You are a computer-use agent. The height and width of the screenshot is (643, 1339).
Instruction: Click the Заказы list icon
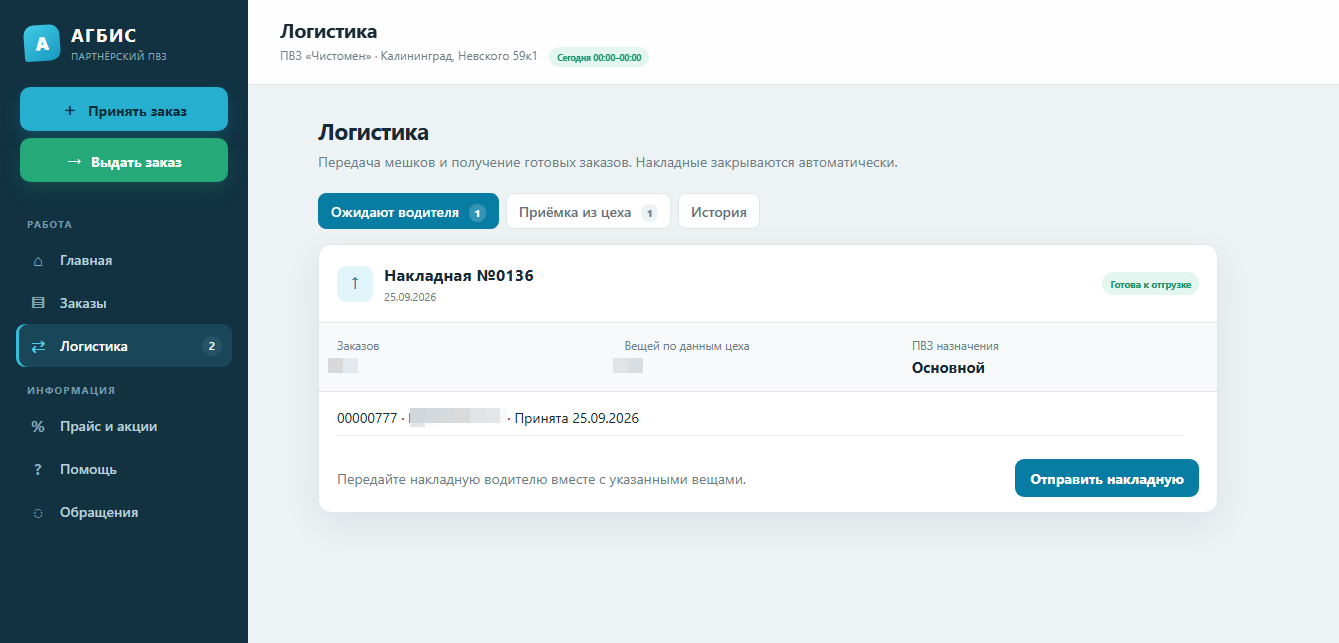(x=38, y=304)
